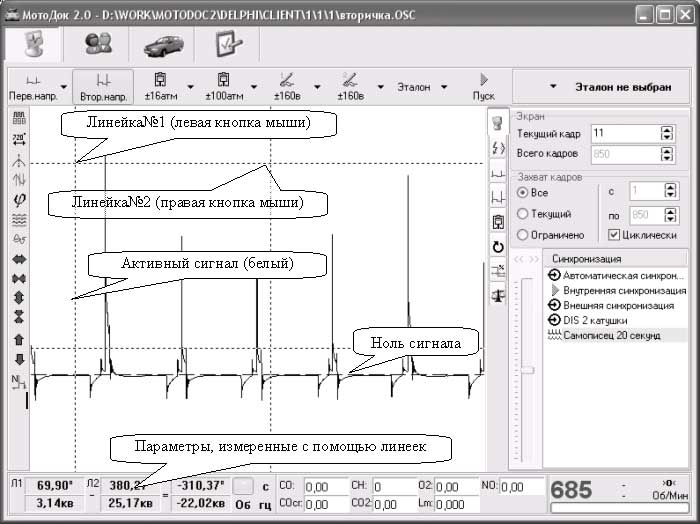Select the Ограничено capture radio button
This screenshot has height=524, width=700.
click(x=522, y=235)
